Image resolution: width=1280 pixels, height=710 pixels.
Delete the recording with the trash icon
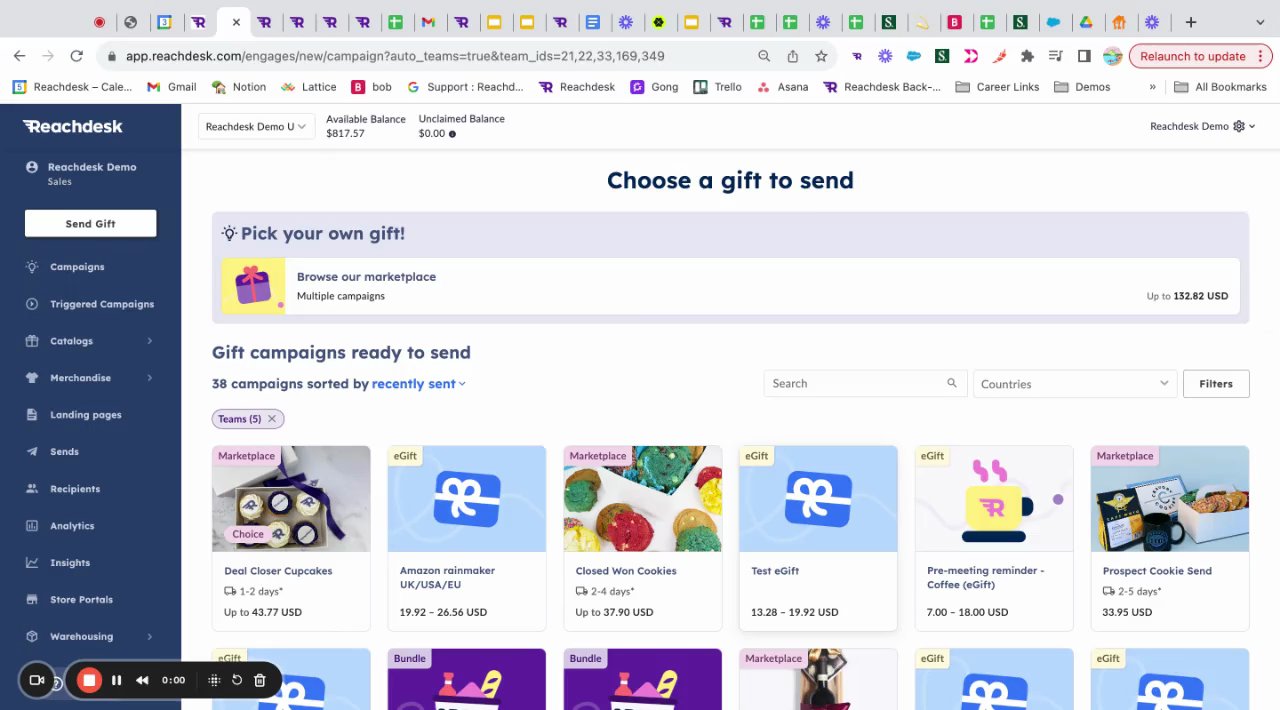(x=260, y=680)
